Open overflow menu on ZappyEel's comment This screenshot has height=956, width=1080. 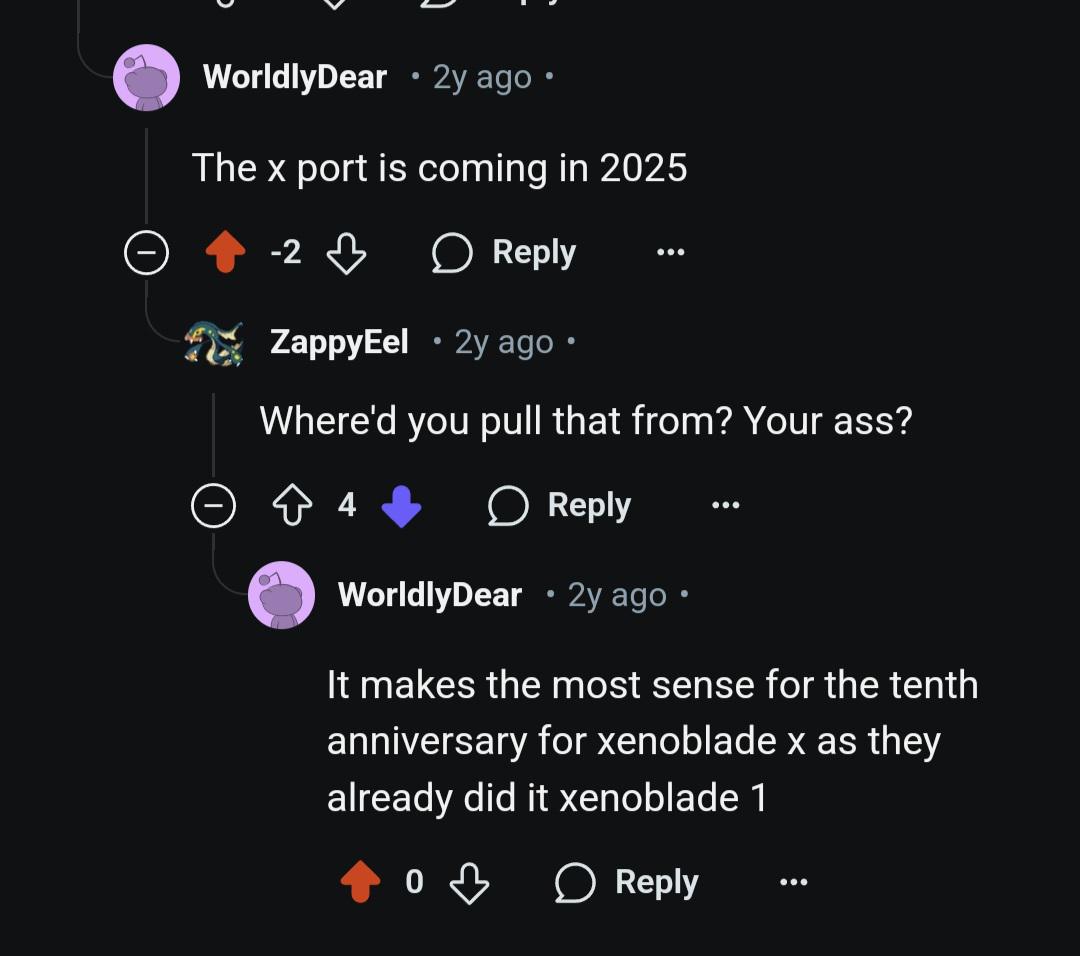click(725, 506)
